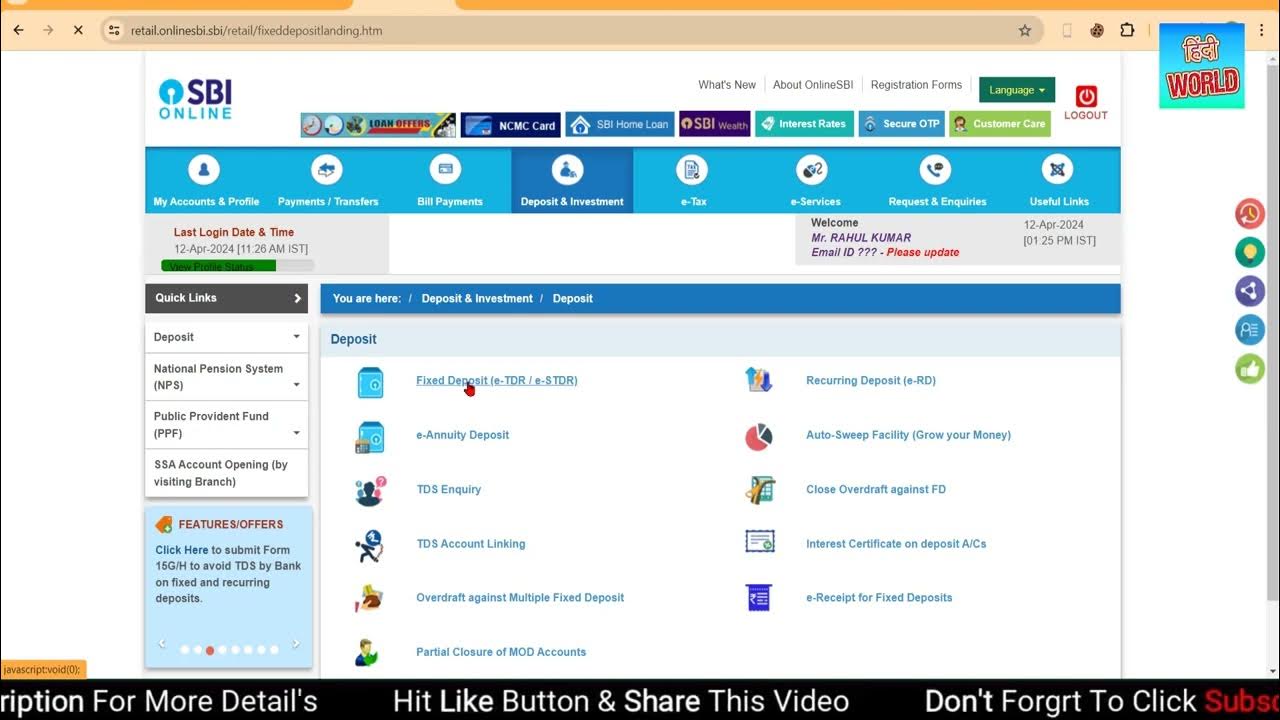The image size is (1280, 720).
Task: Open Bill Payments tab
Action: 449,181
